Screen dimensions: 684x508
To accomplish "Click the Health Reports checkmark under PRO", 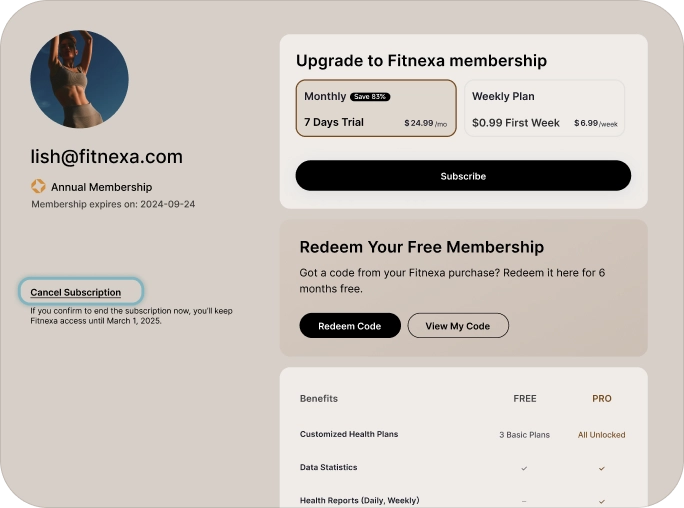I will (x=601, y=500).
